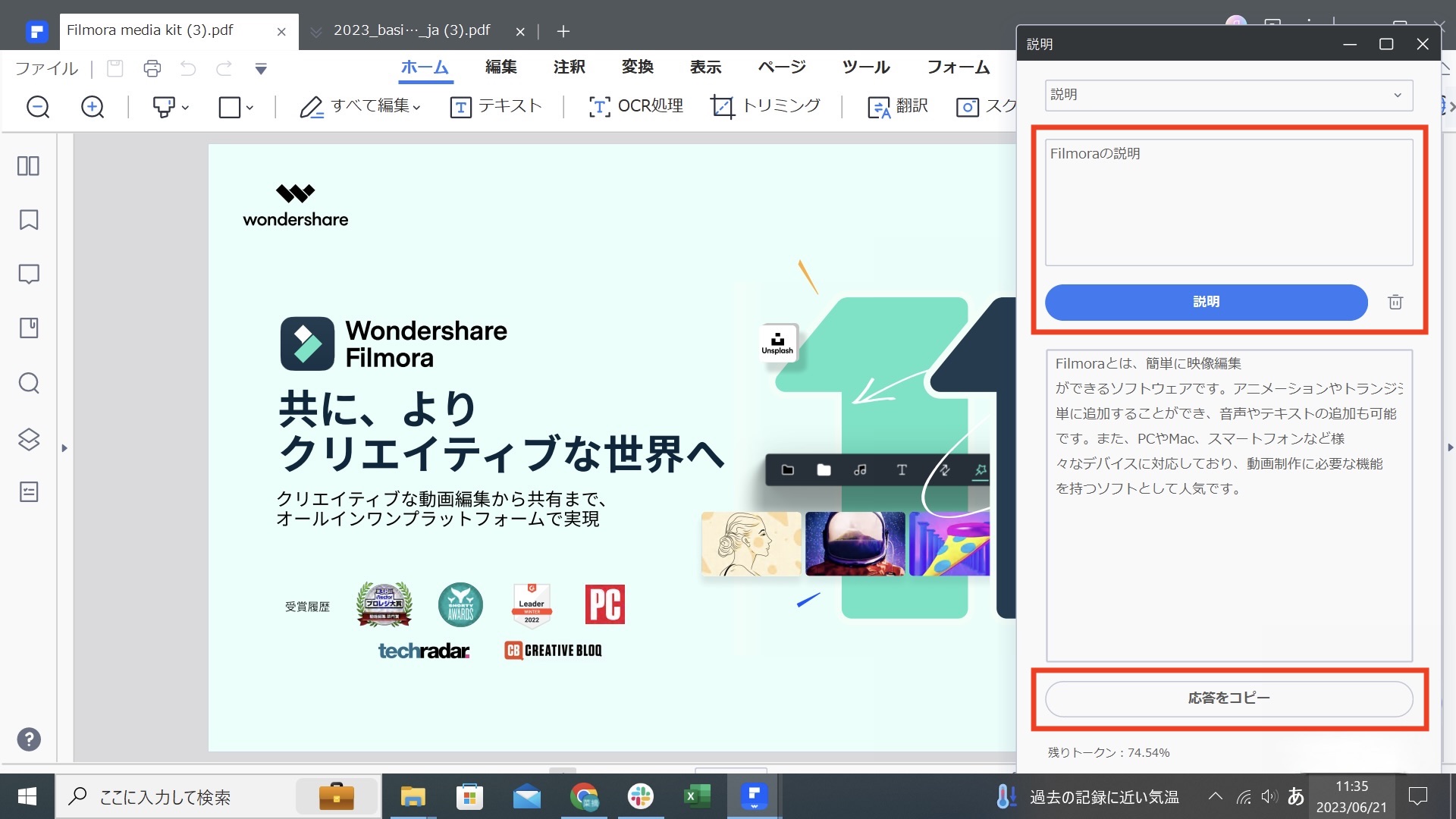1456x819 pixels.
Task: Open the Translate tool
Action: 898,106
